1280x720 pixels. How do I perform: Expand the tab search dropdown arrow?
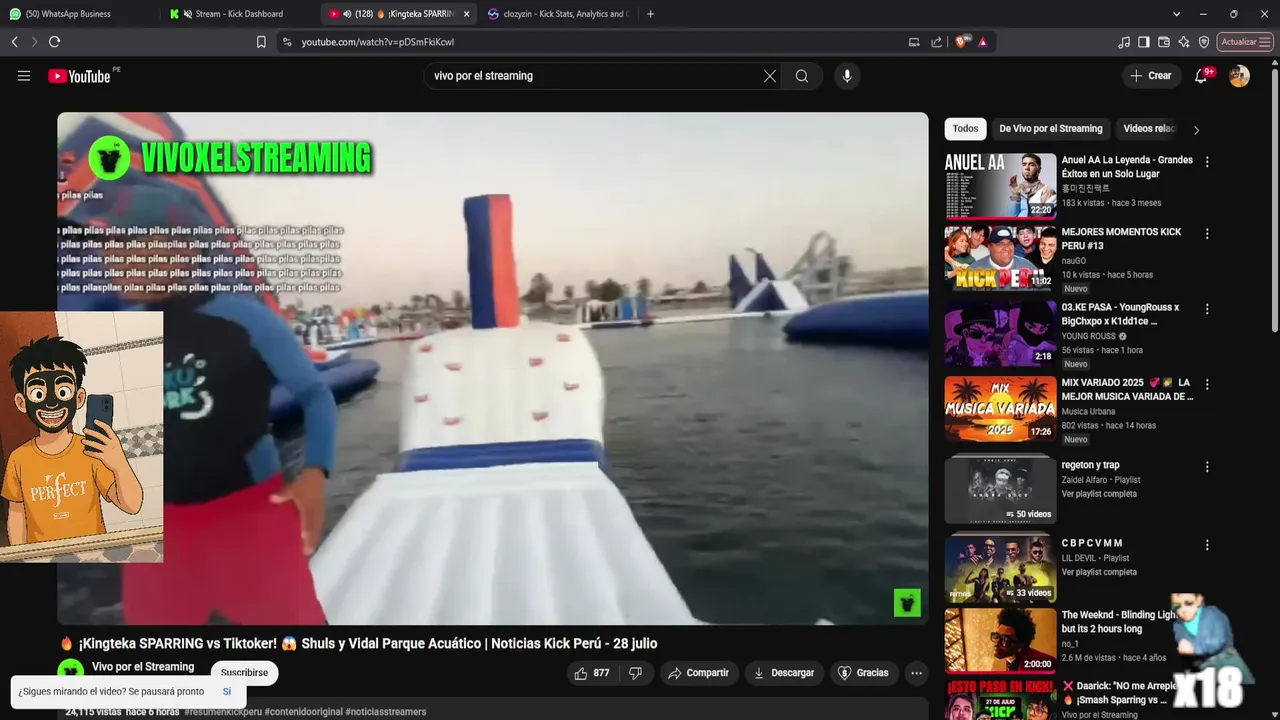1176,14
